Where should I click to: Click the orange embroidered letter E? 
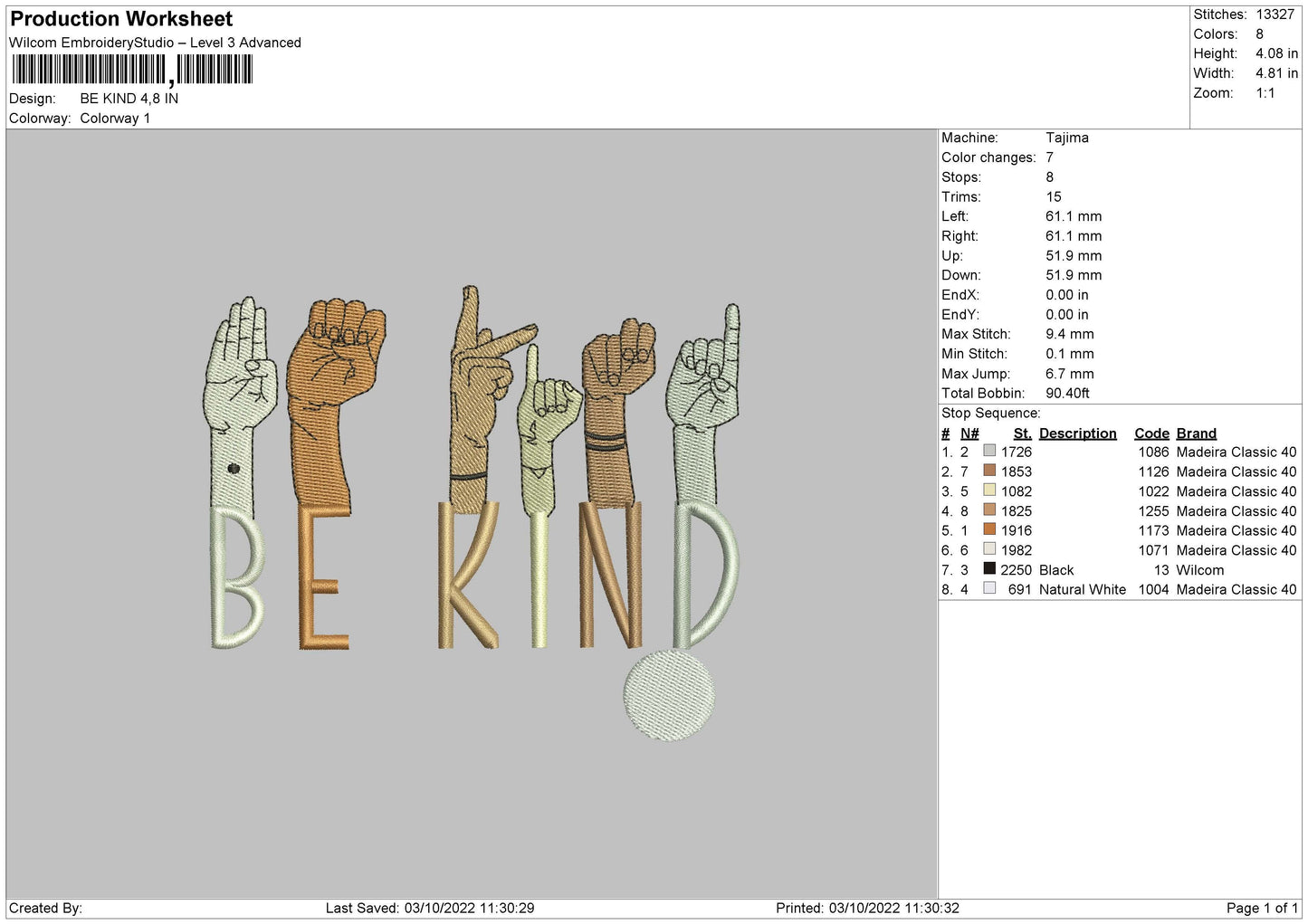click(x=322, y=577)
